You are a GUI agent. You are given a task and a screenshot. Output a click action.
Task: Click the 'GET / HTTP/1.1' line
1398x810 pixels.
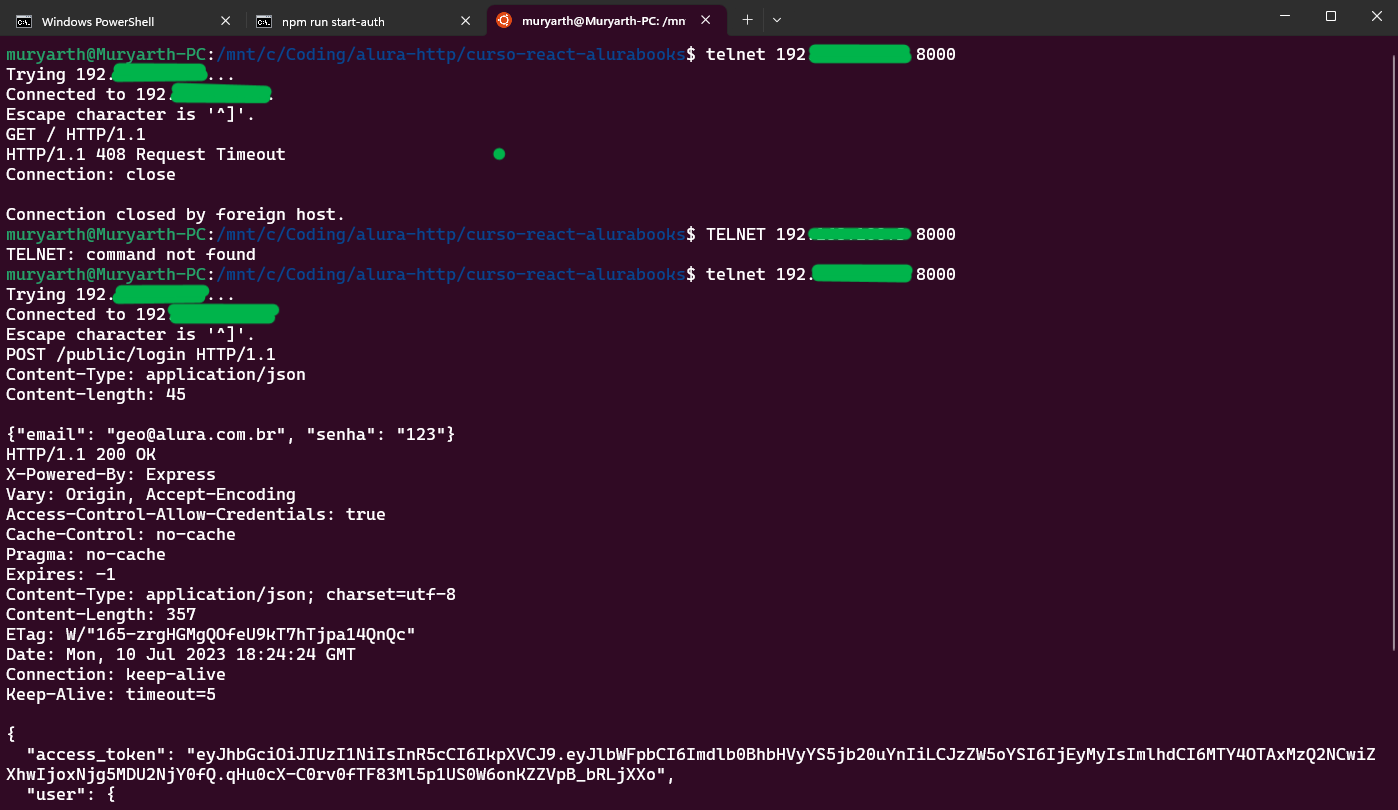(x=76, y=134)
